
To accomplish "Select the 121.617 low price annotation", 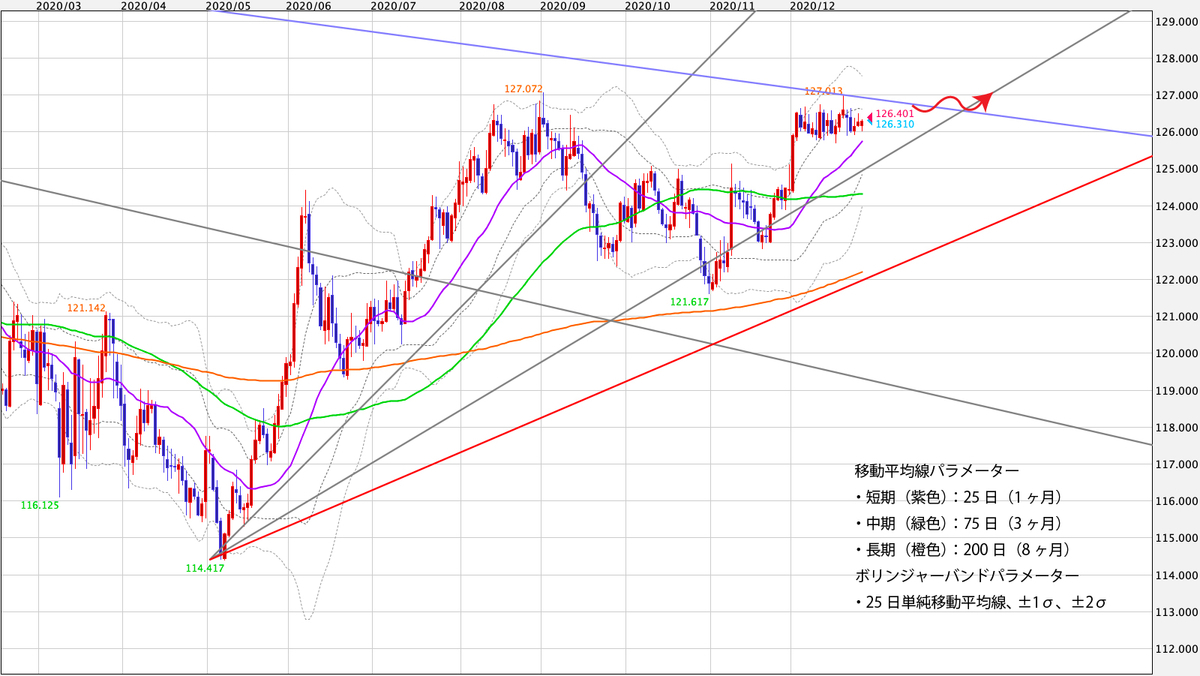I will 690,300.
